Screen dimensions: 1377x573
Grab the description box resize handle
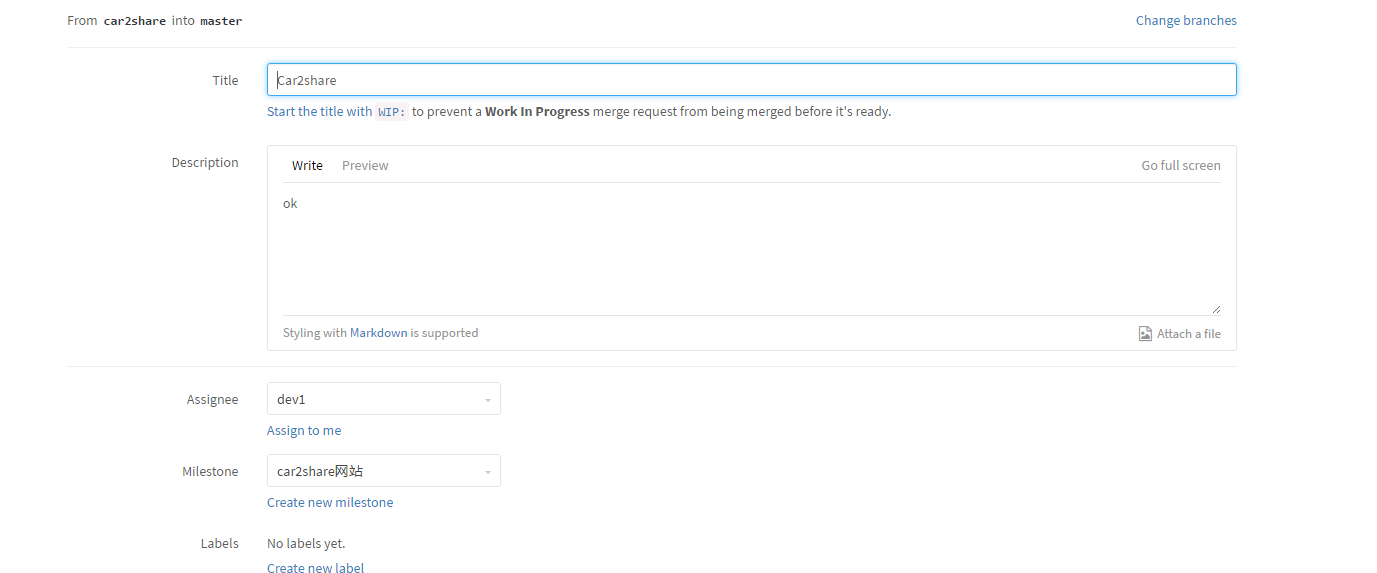pos(1216,310)
